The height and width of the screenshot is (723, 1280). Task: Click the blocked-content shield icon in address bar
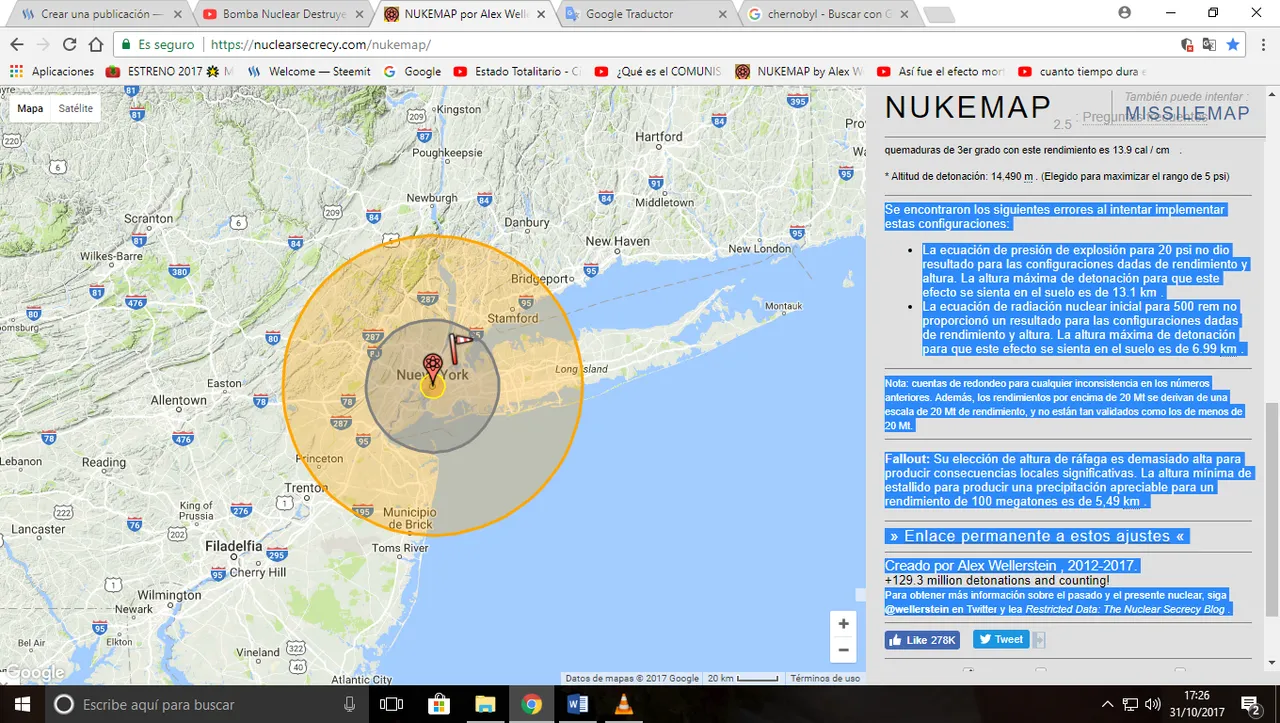point(1186,44)
